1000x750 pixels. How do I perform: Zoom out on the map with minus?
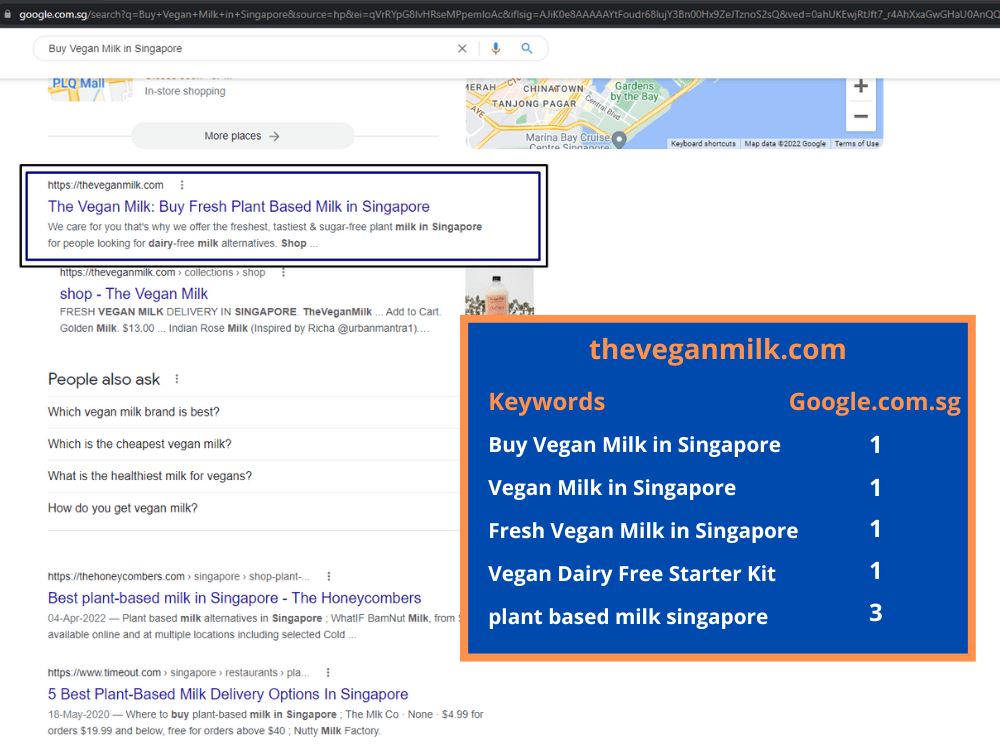(x=861, y=116)
